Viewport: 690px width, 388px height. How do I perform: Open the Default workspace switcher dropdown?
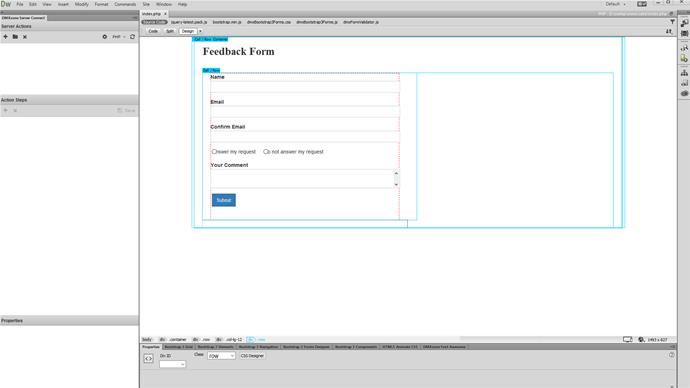coord(615,4)
